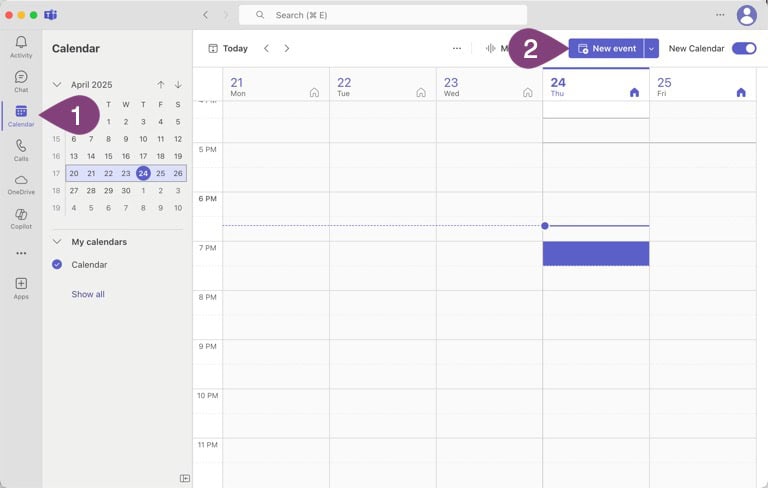Open the New event dropdown arrow

[x=651, y=49]
